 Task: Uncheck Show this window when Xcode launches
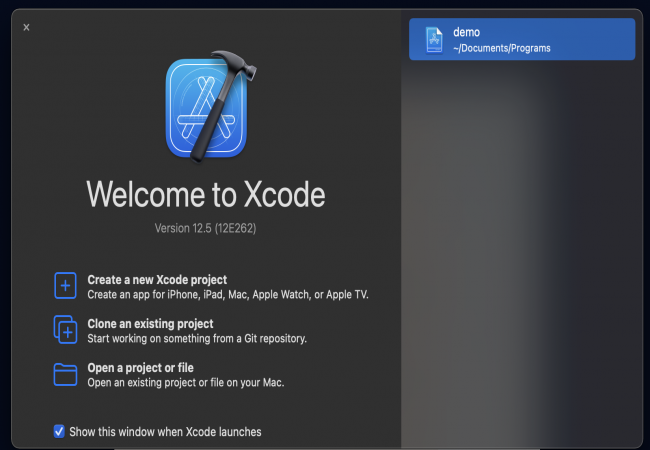point(59,431)
